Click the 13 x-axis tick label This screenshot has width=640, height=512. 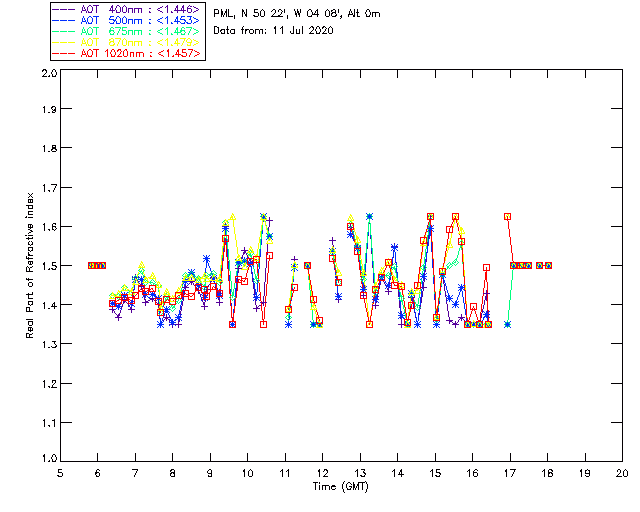click(360, 473)
